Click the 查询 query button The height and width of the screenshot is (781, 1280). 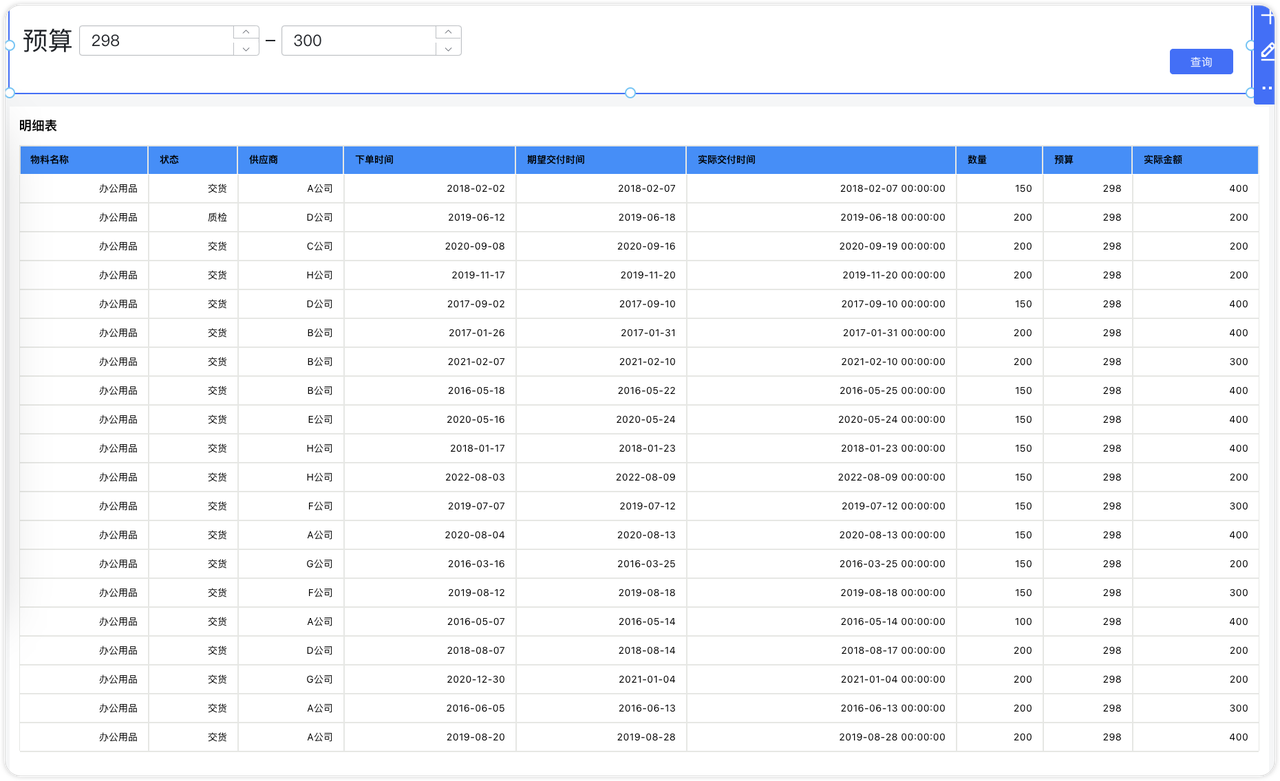[x=1201, y=62]
